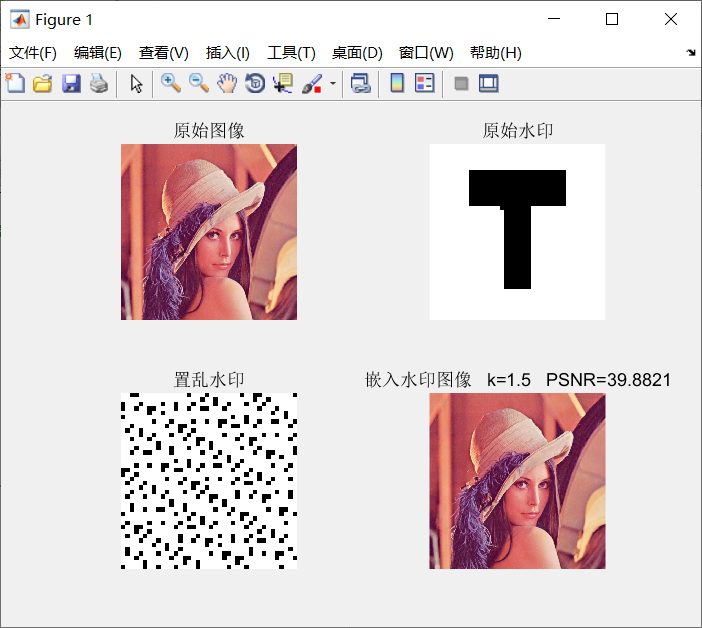Screen dimensions: 702x628
Task: Open the 桌面(D) menu
Action: [357, 53]
